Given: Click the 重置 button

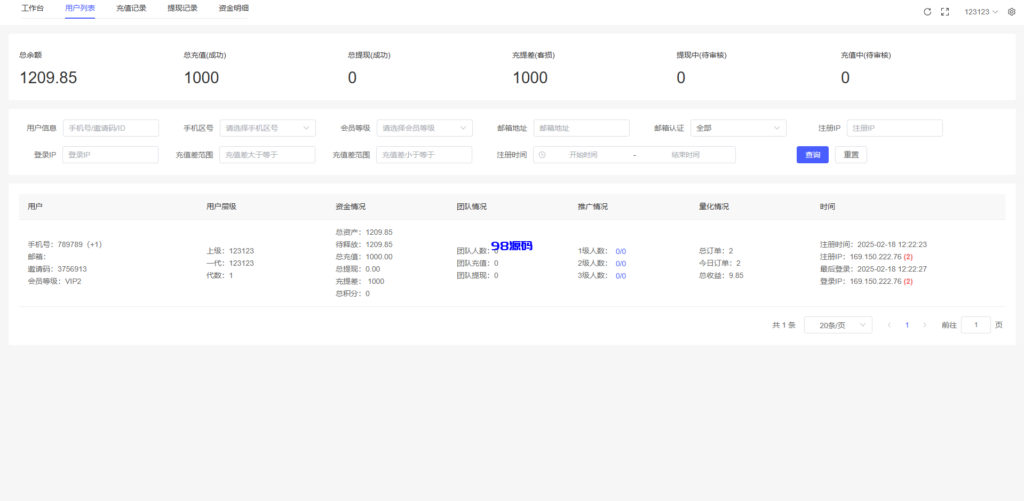Looking at the screenshot, I should coord(851,155).
